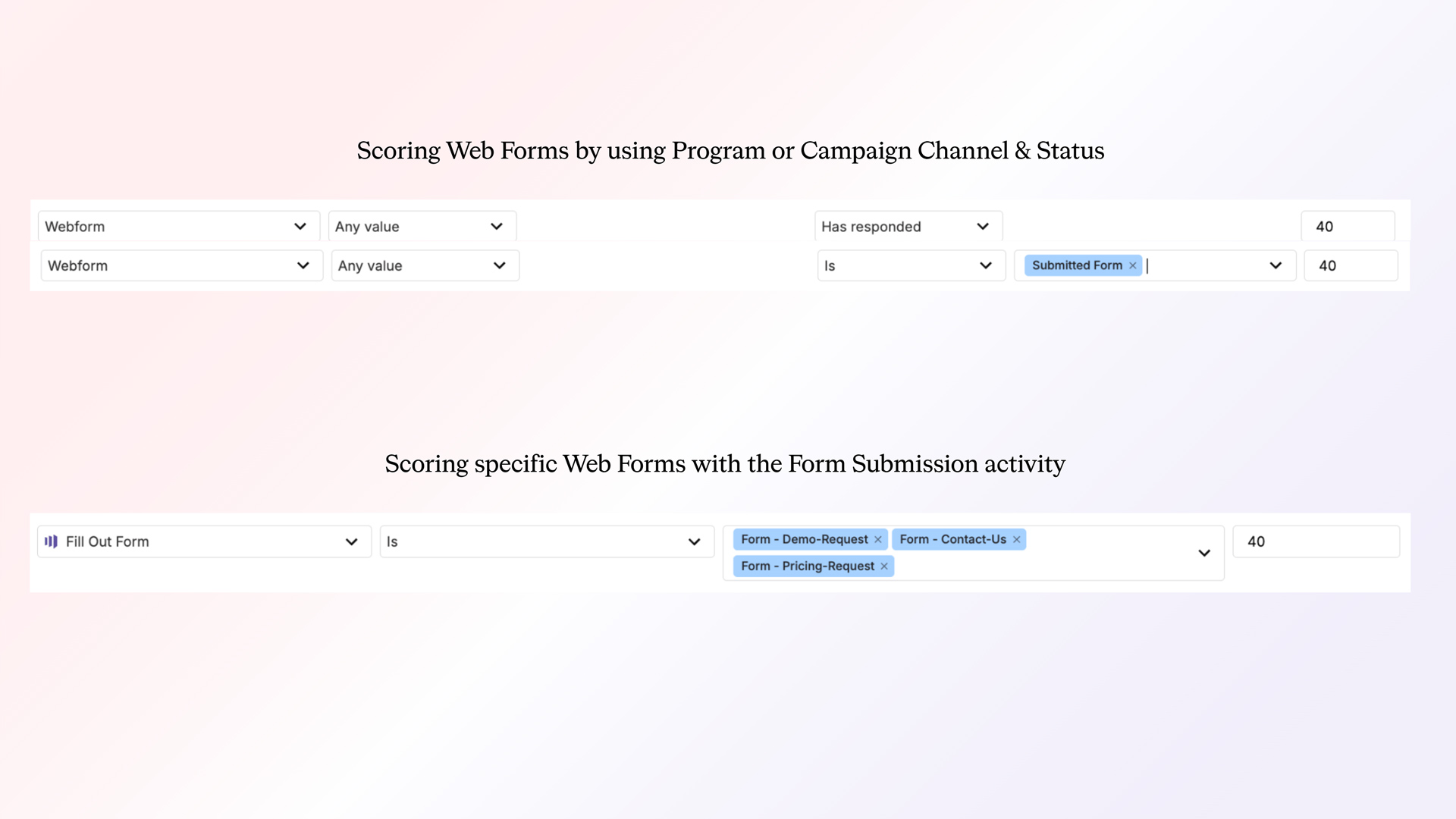Remove the Submitted Form tag
This screenshot has width=1456, height=819.
pyautogui.click(x=1132, y=265)
